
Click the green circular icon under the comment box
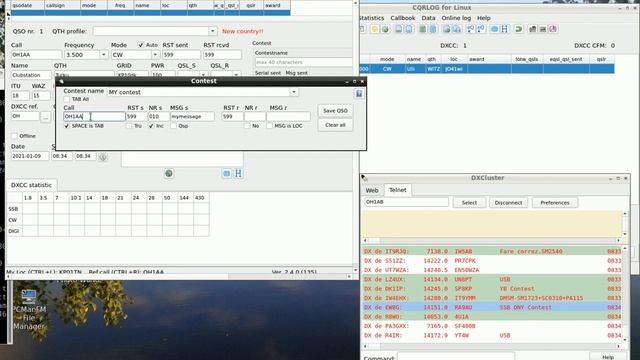pyautogui.click(x=169, y=173)
